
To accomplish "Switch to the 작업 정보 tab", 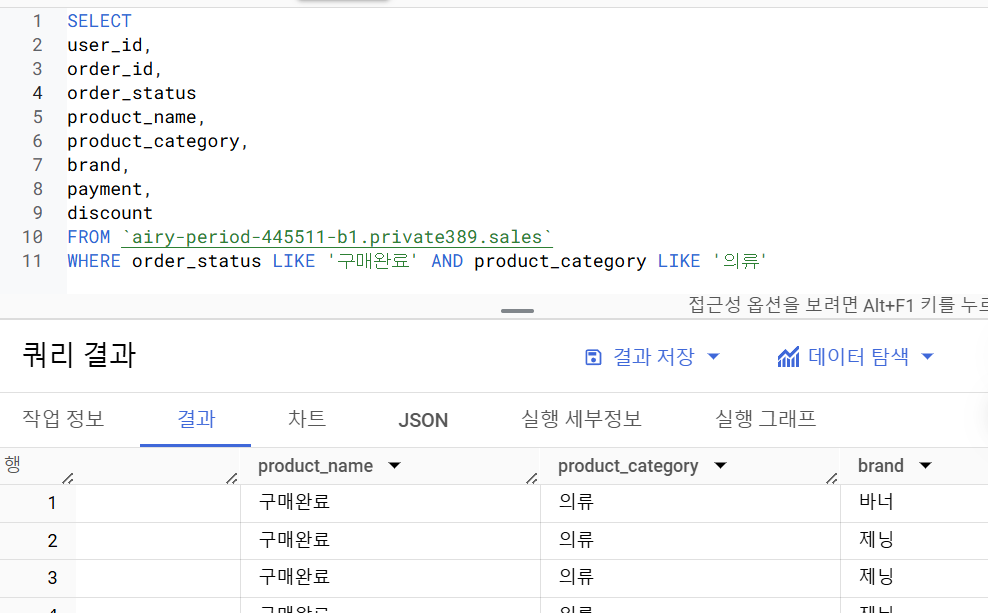I will (x=63, y=419).
